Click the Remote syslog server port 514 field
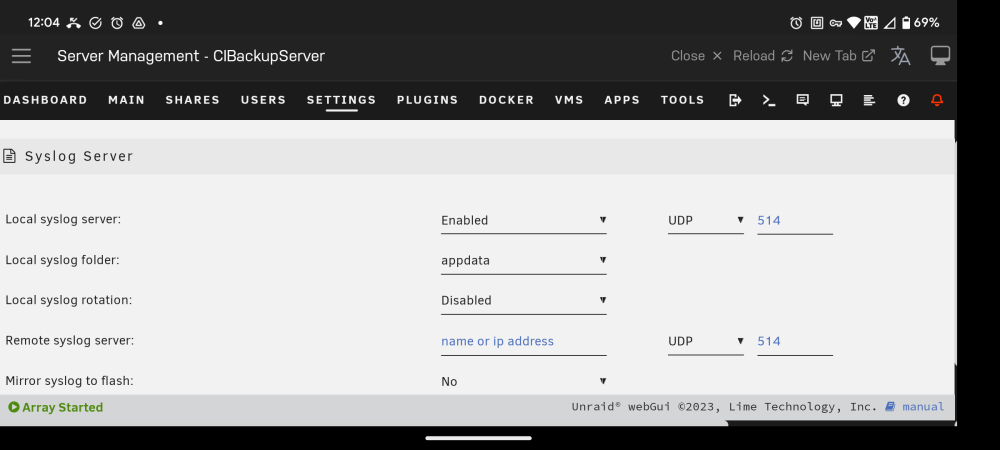The height and width of the screenshot is (450, 1000). pyautogui.click(x=795, y=342)
